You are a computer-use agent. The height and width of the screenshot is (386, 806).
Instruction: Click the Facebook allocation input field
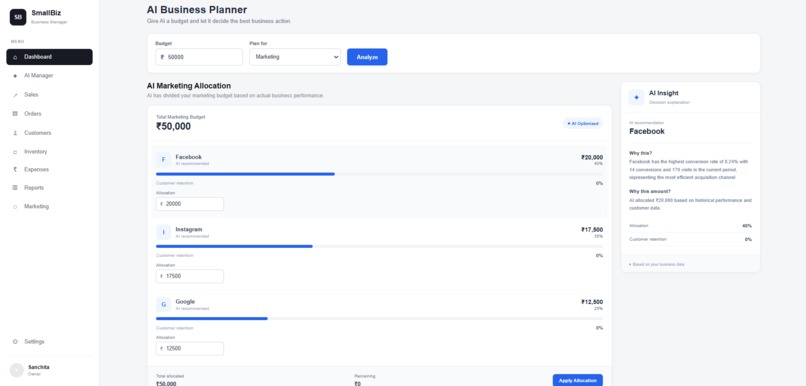click(190, 204)
